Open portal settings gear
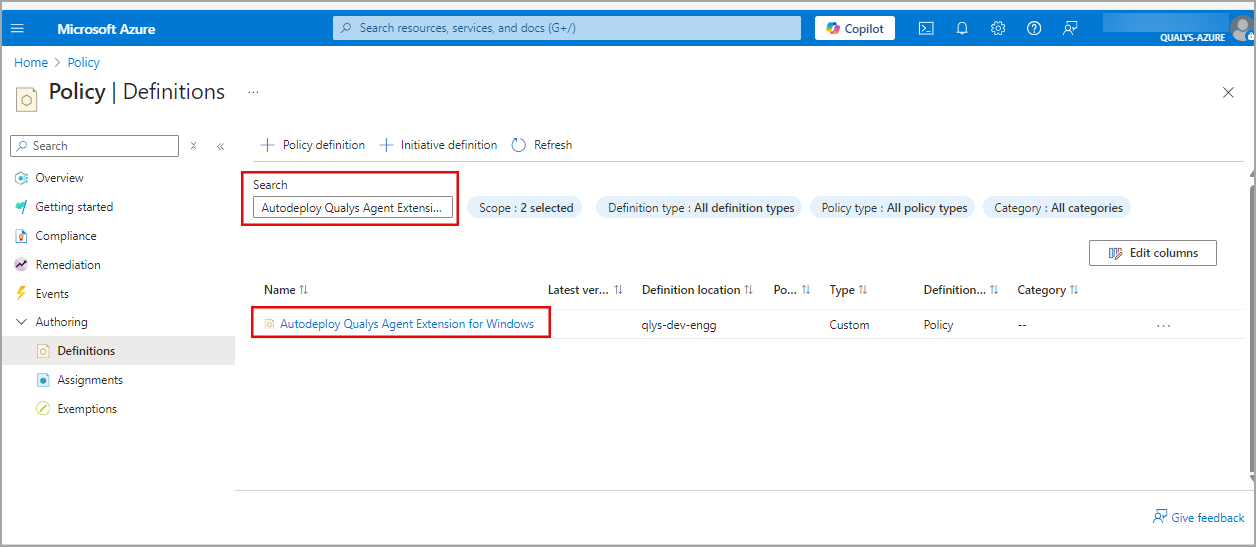 click(998, 29)
